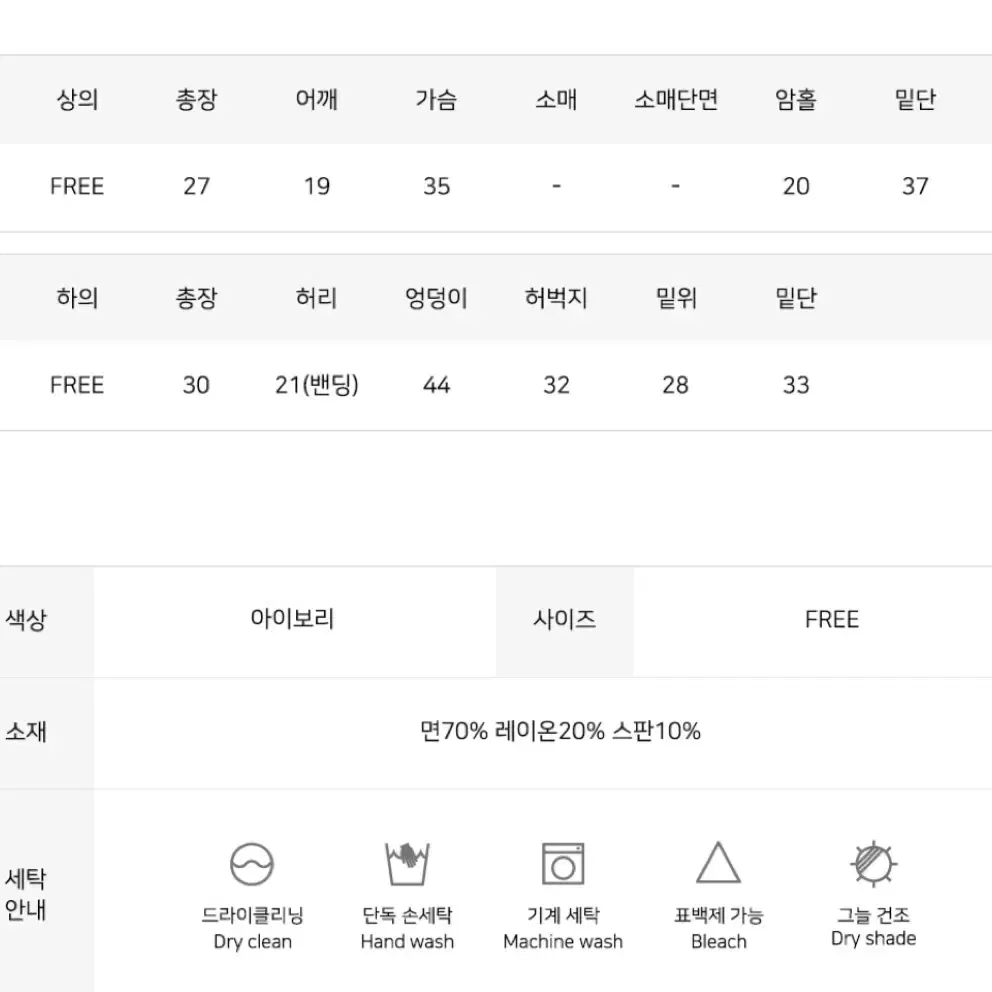Screen dimensions: 992x992
Task: Click the 암홀 column header
Action: (x=796, y=99)
